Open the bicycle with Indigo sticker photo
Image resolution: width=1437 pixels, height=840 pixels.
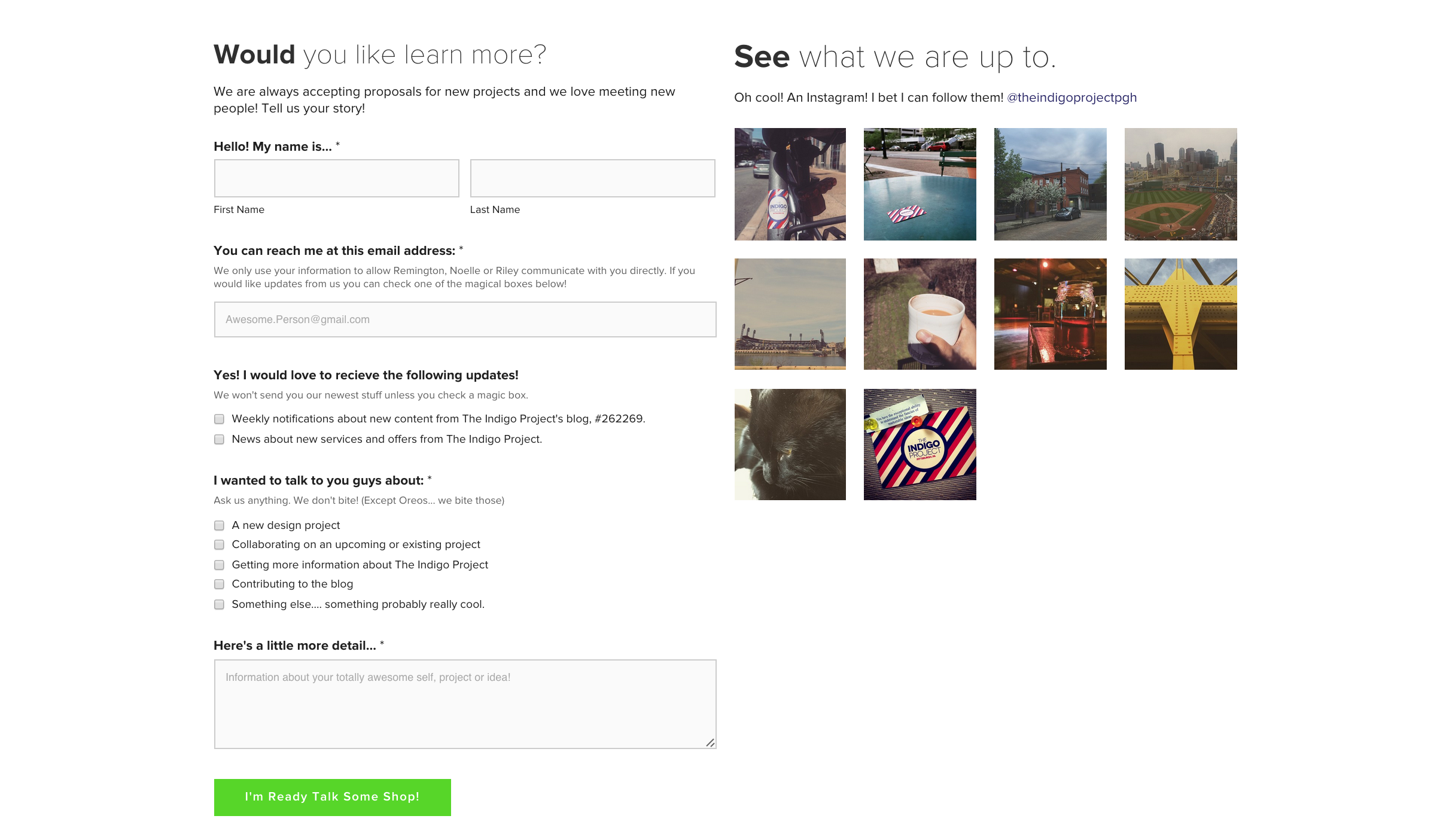click(x=790, y=184)
